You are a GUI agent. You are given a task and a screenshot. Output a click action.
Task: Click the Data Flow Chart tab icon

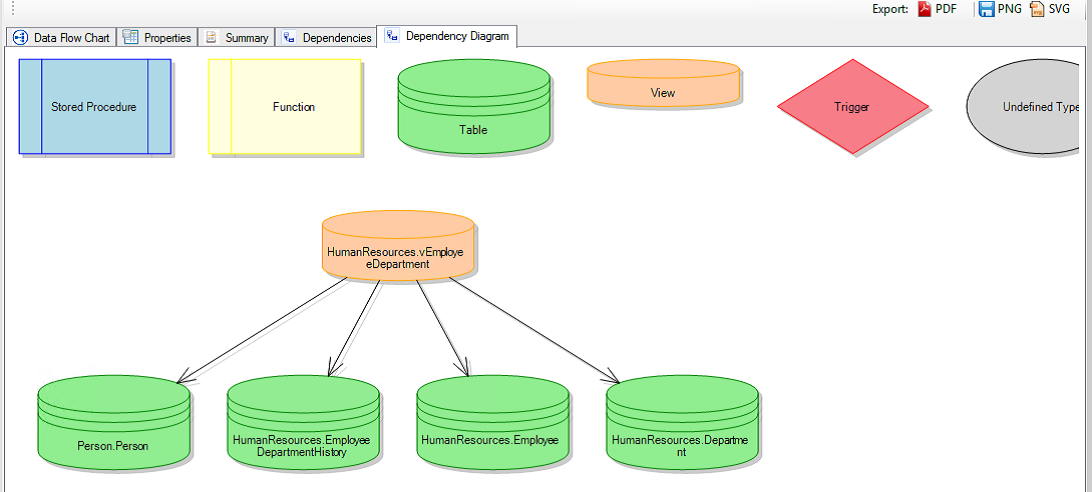[x=20, y=38]
